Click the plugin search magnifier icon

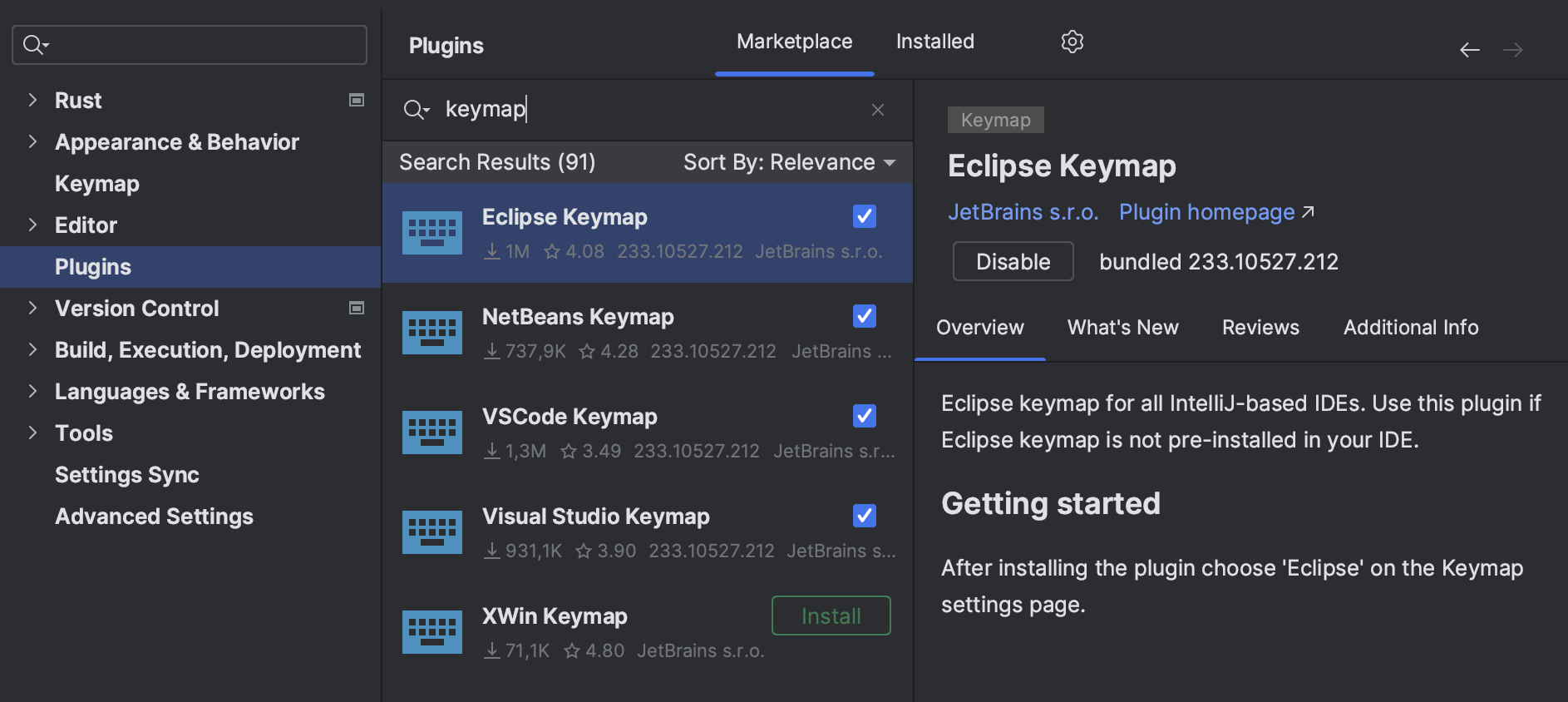415,110
